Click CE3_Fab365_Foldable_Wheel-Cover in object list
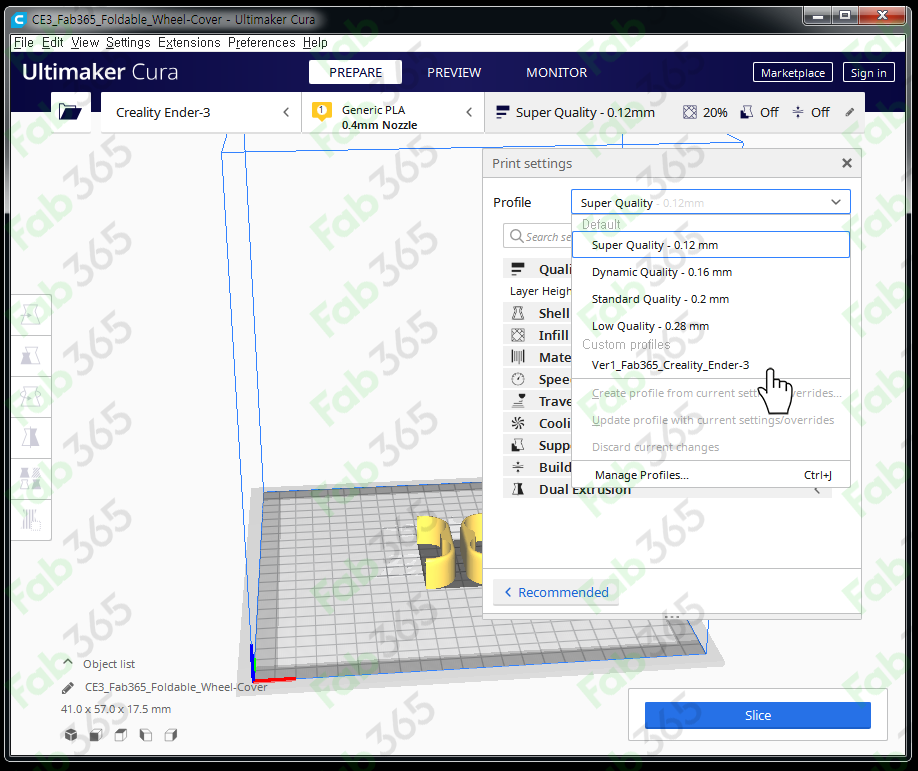This screenshot has height=771, width=918. pyautogui.click(x=176, y=687)
